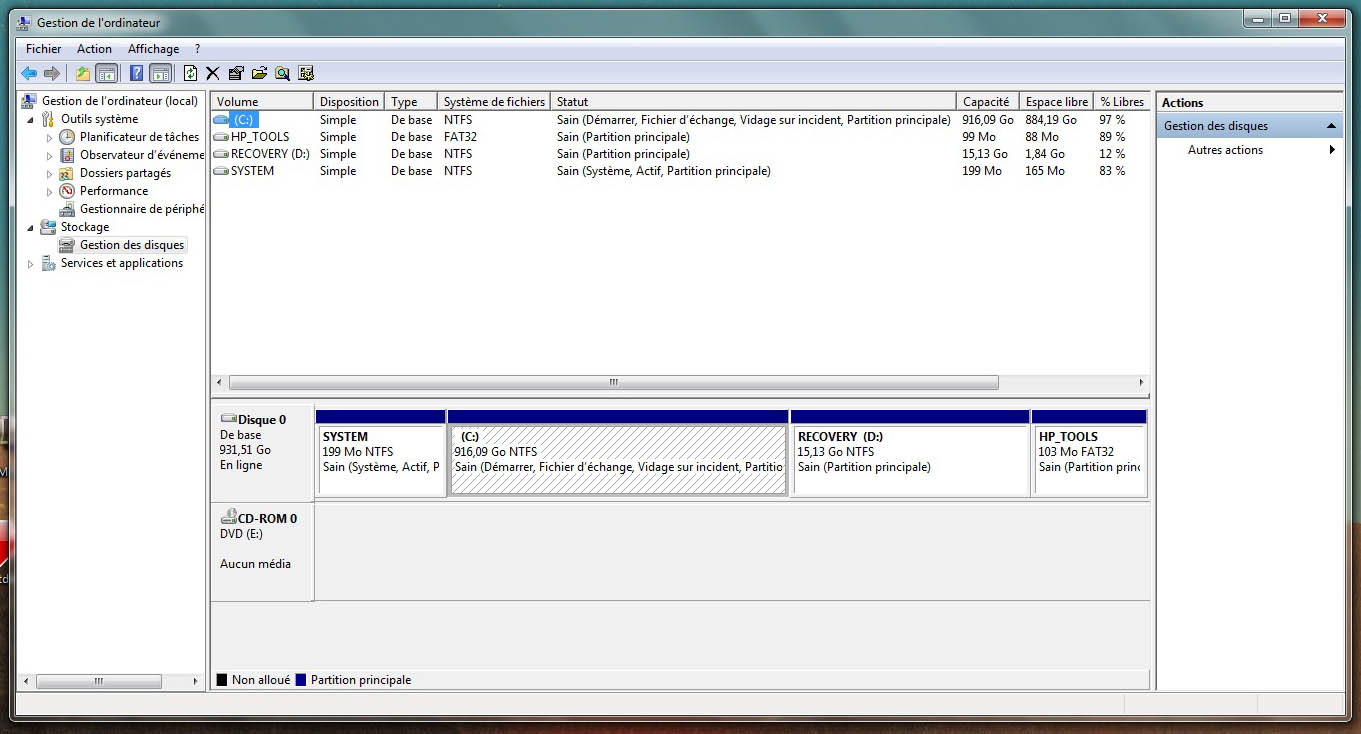The image size is (1361, 734).
Task: Select Performance node in tree
Action: tap(114, 191)
